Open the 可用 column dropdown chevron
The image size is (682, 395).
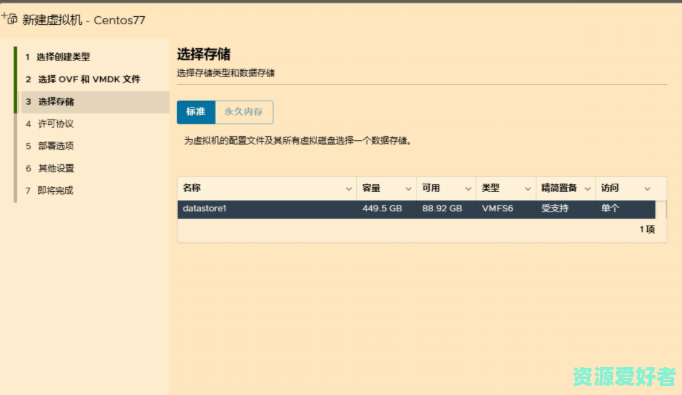tap(468, 189)
